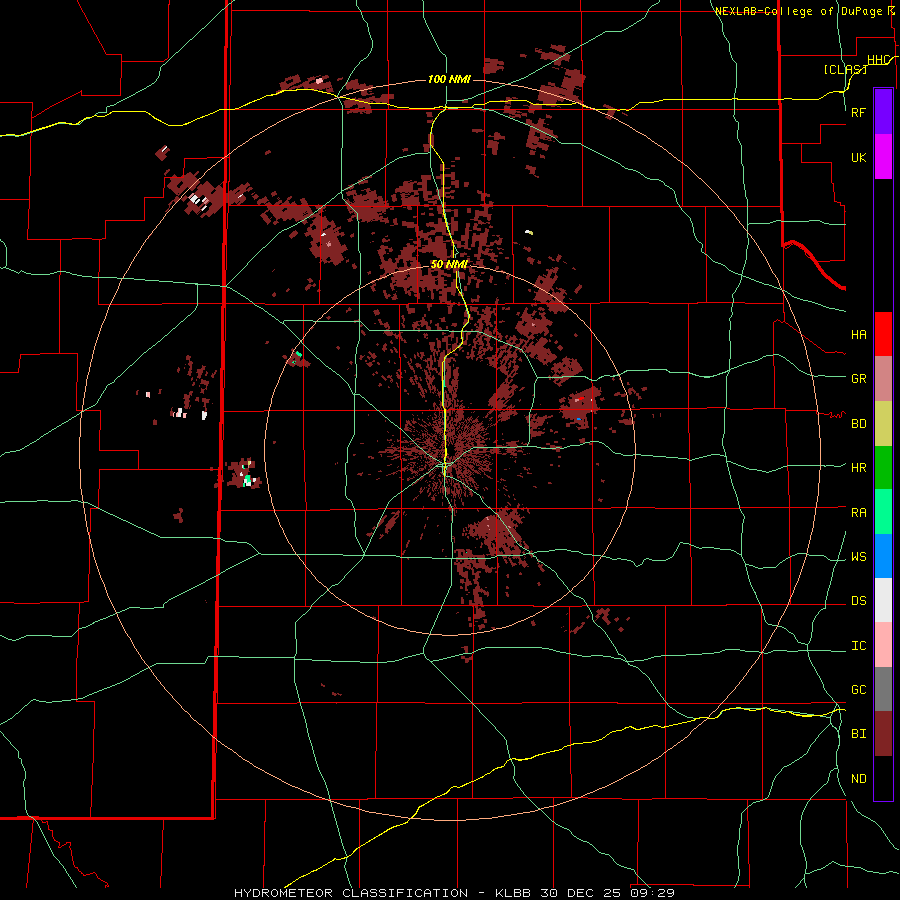
Task: Click the magenta UK color swatch
Action: pos(883,157)
